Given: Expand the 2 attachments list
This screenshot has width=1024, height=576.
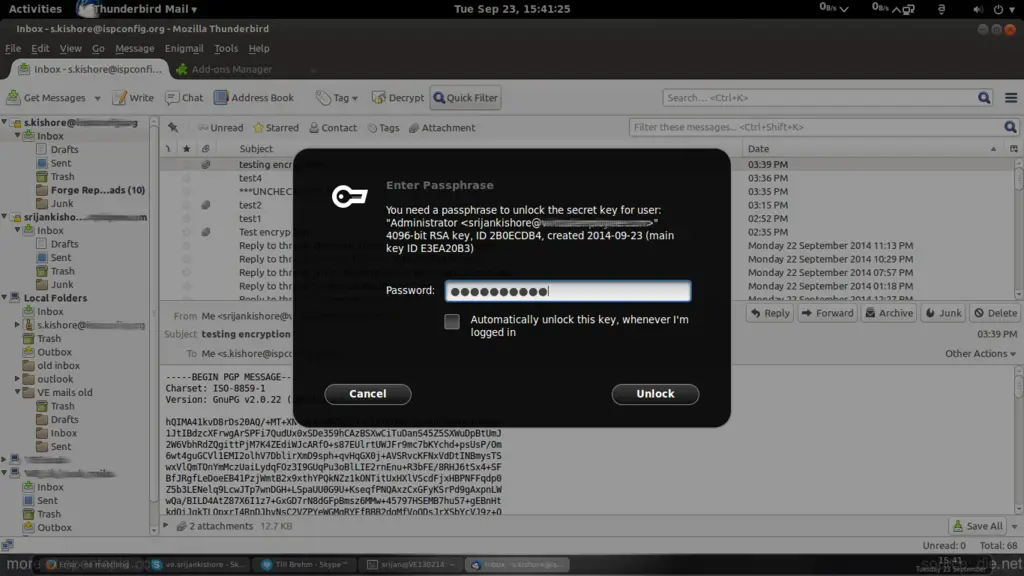Looking at the screenshot, I should click(x=166, y=526).
